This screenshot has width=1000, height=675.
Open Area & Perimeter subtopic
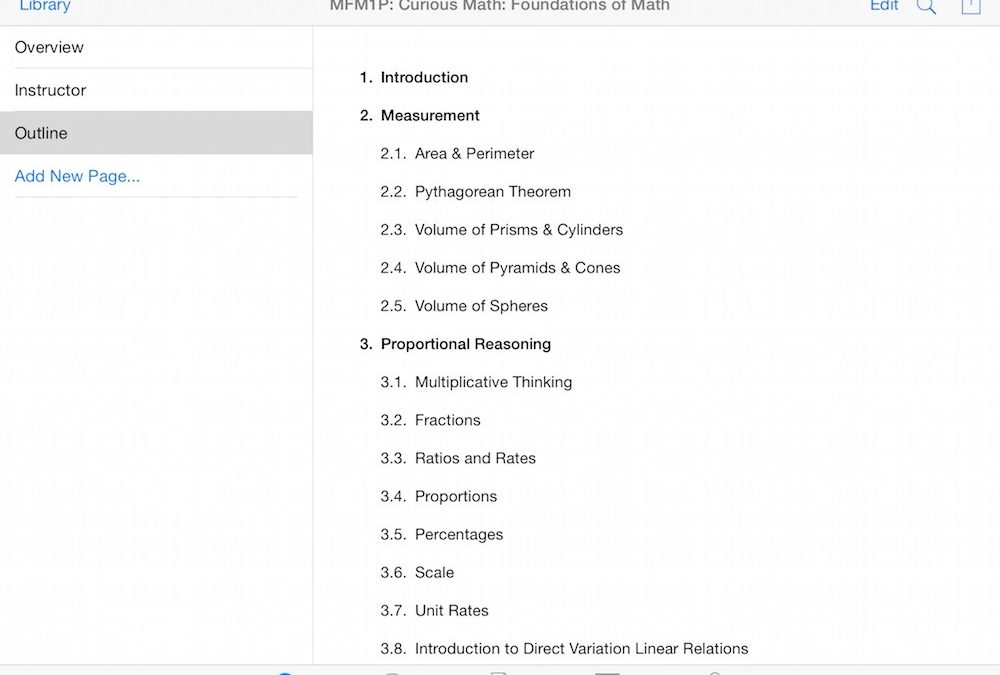pyautogui.click(x=474, y=153)
